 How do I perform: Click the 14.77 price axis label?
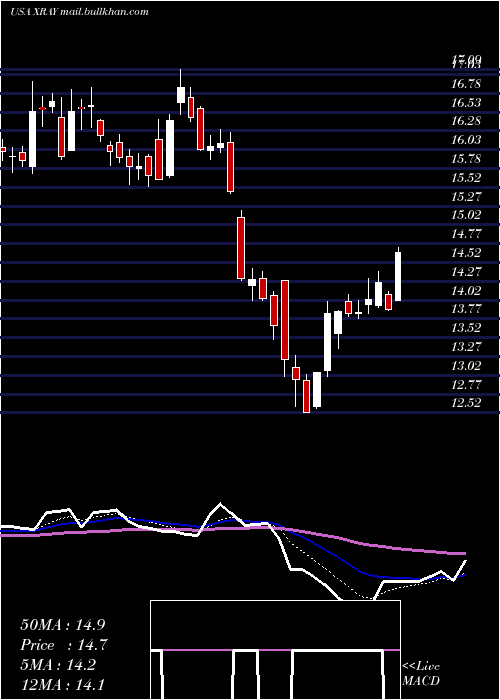point(466,233)
